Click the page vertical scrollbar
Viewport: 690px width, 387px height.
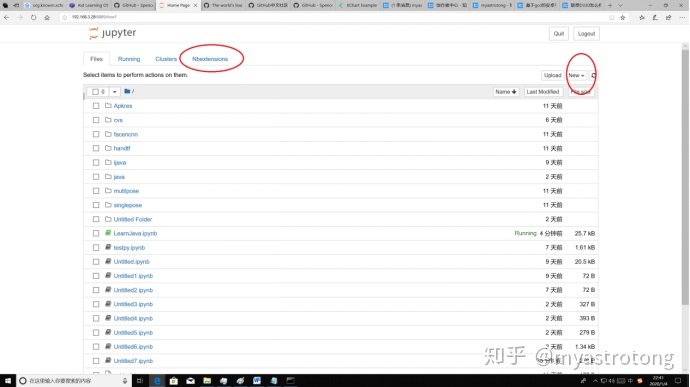pos(685,176)
